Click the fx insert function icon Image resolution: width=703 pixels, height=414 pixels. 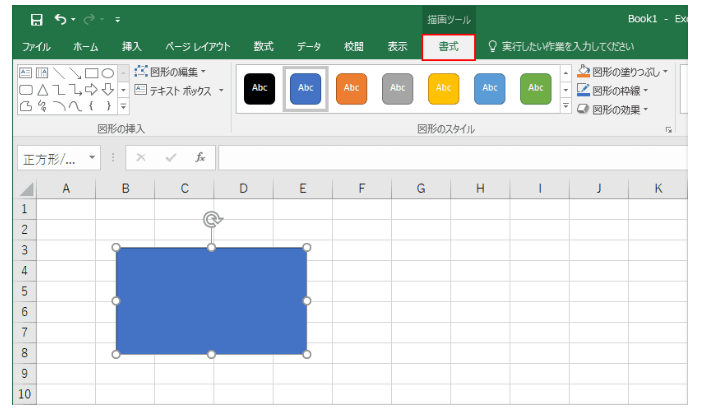[x=200, y=158]
